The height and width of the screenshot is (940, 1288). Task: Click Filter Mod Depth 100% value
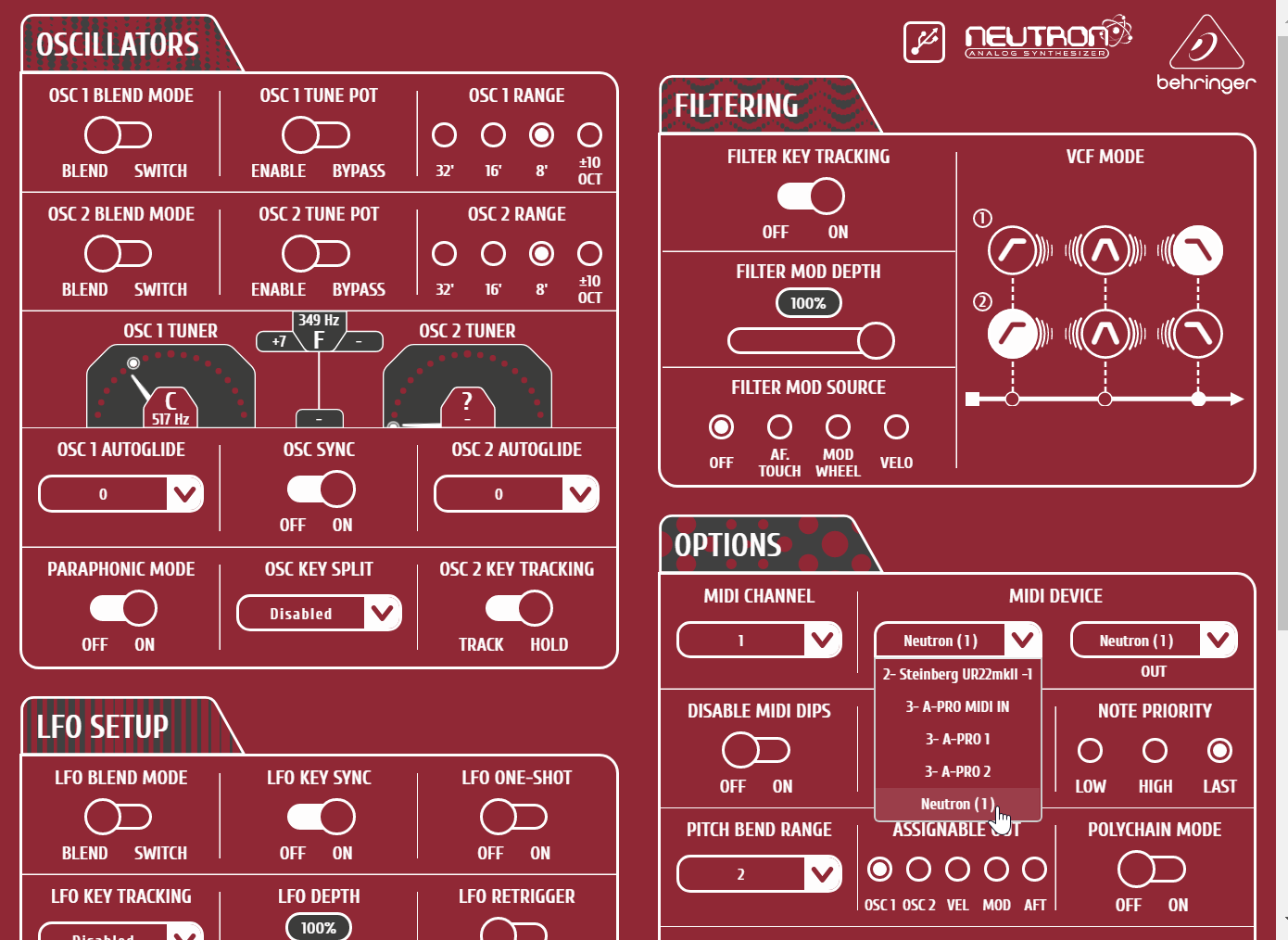pos(808,303)
